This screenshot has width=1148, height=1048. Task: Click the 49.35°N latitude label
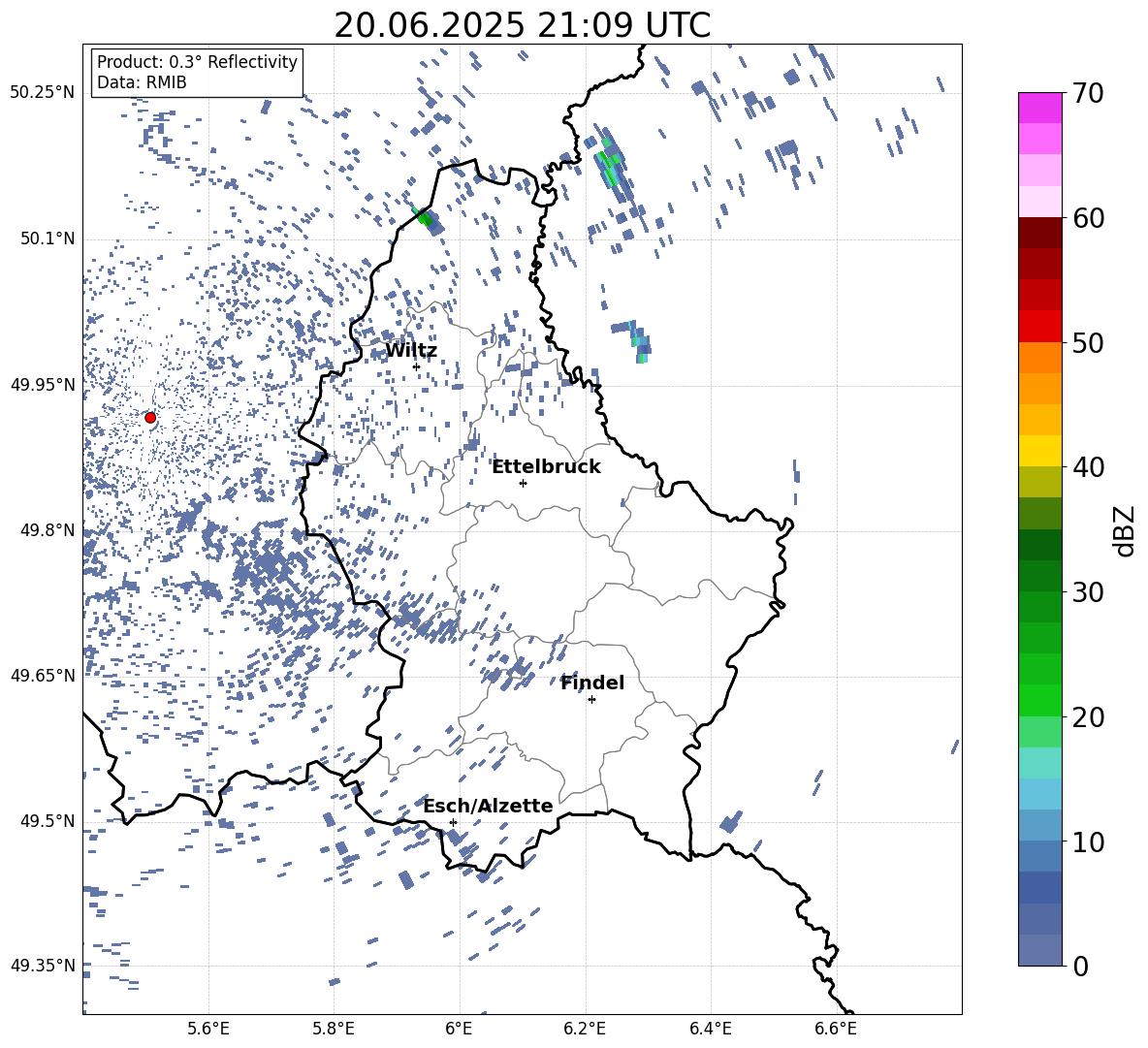coord(43,966)
